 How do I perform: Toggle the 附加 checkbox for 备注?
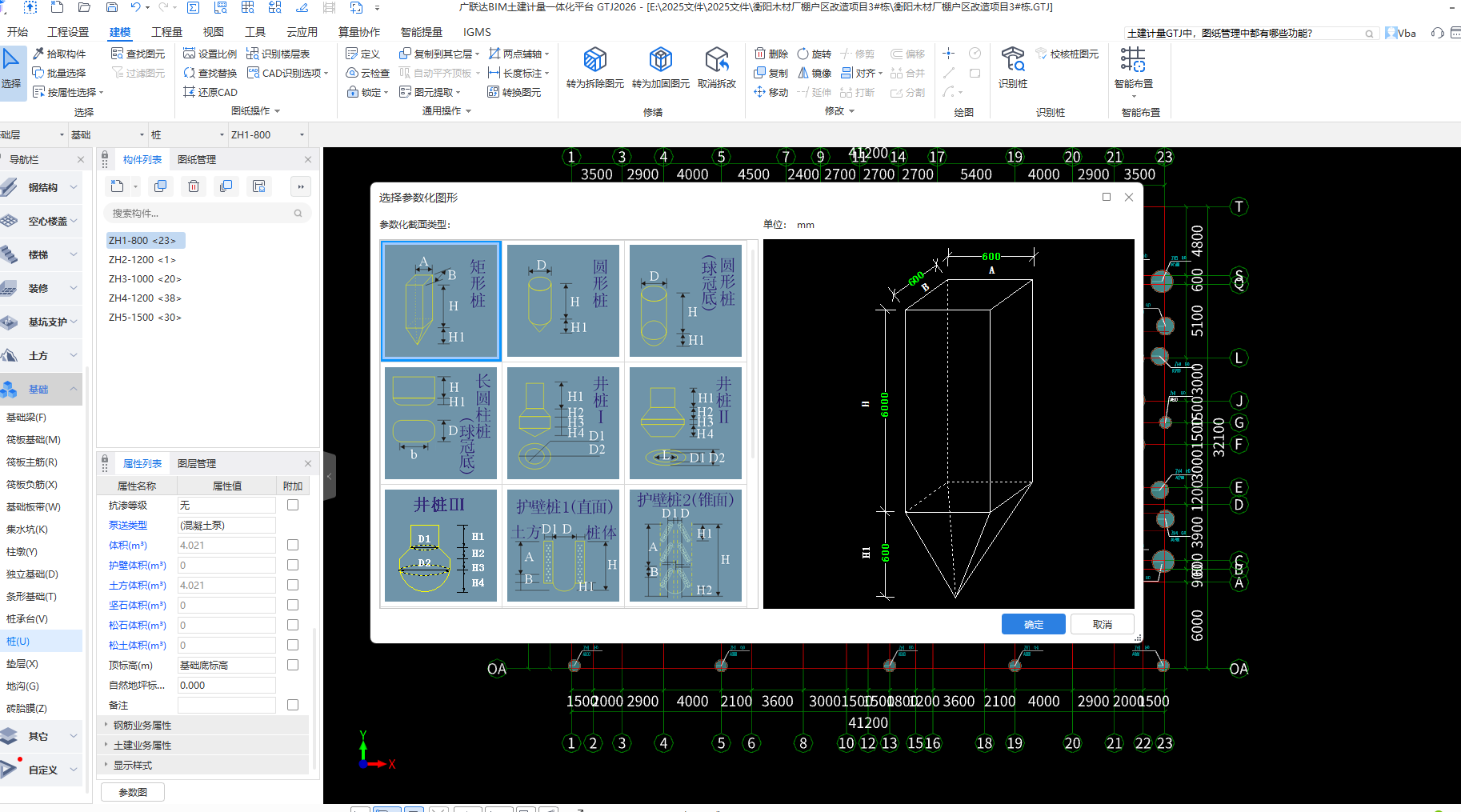(293, 705)
